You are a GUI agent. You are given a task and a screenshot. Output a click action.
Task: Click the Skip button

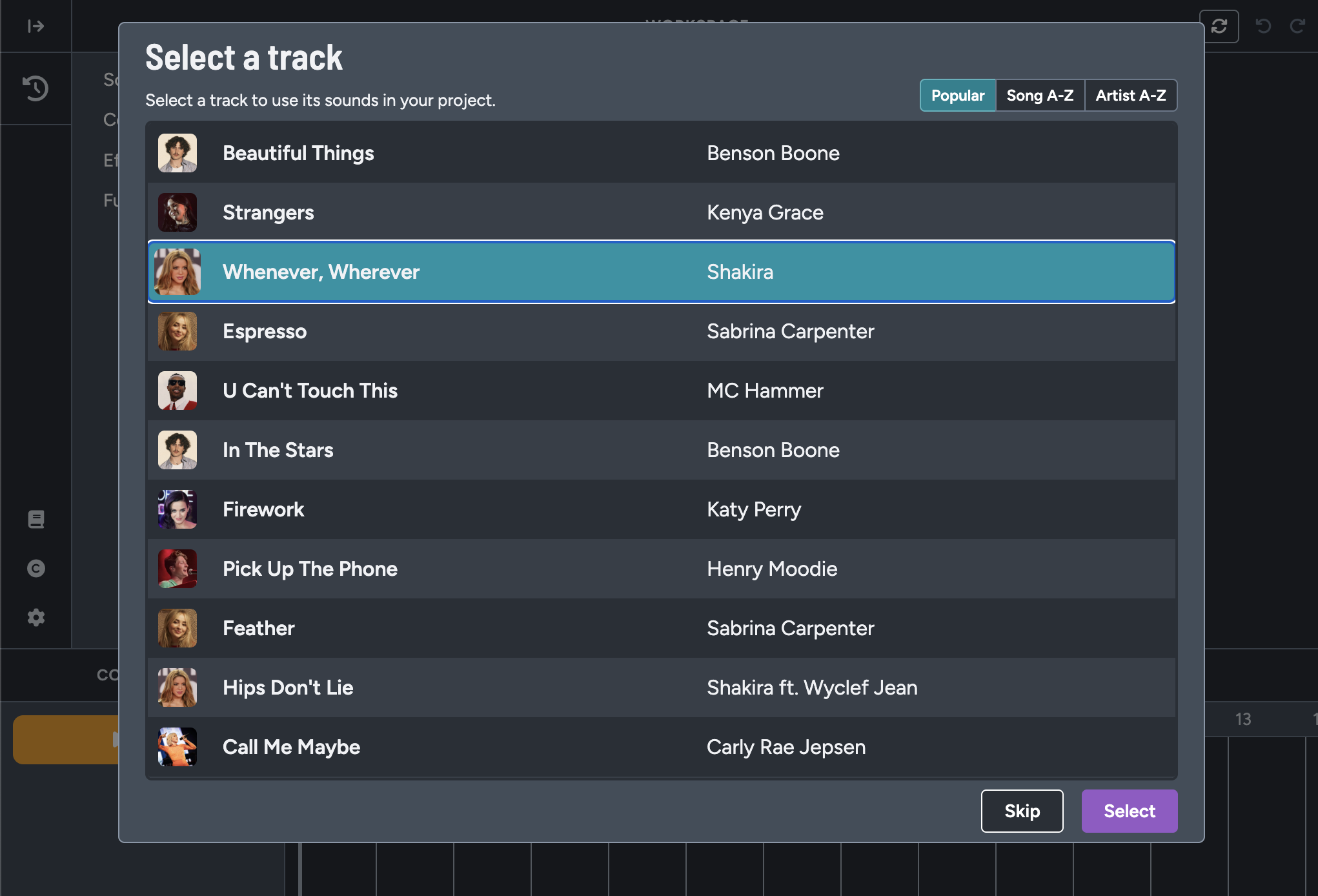(1022, 811)
